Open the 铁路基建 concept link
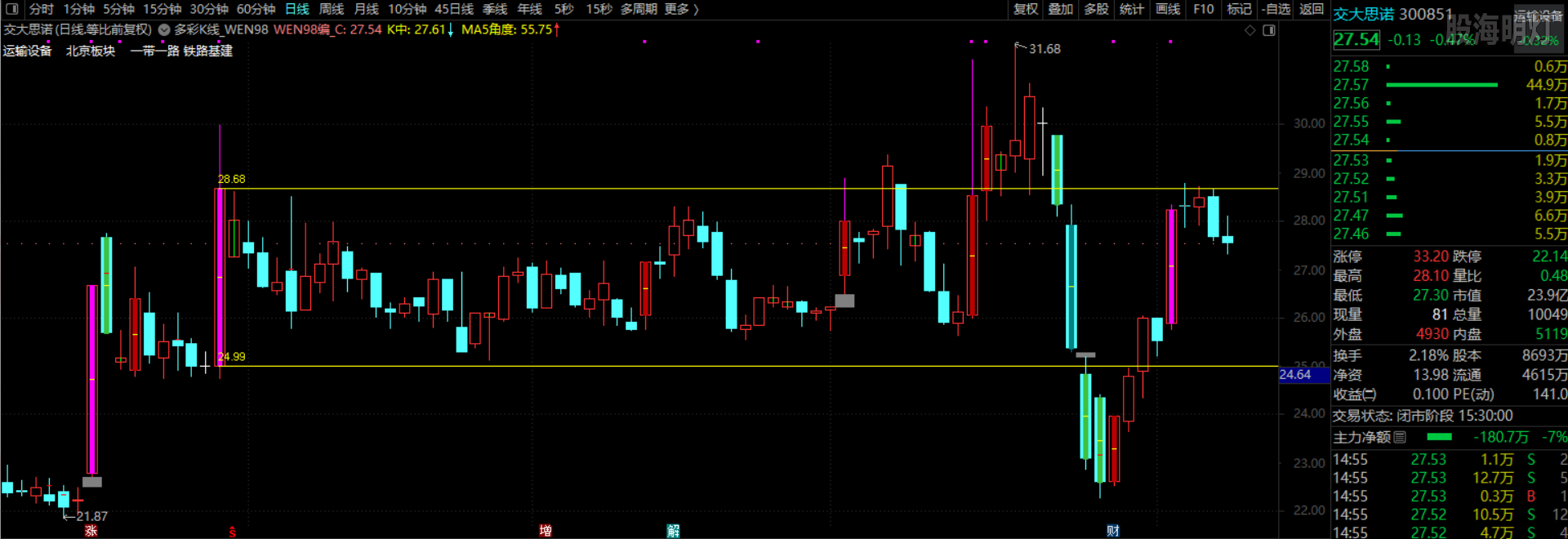This screenshot has height=539, width=1568. coord(208,51)
